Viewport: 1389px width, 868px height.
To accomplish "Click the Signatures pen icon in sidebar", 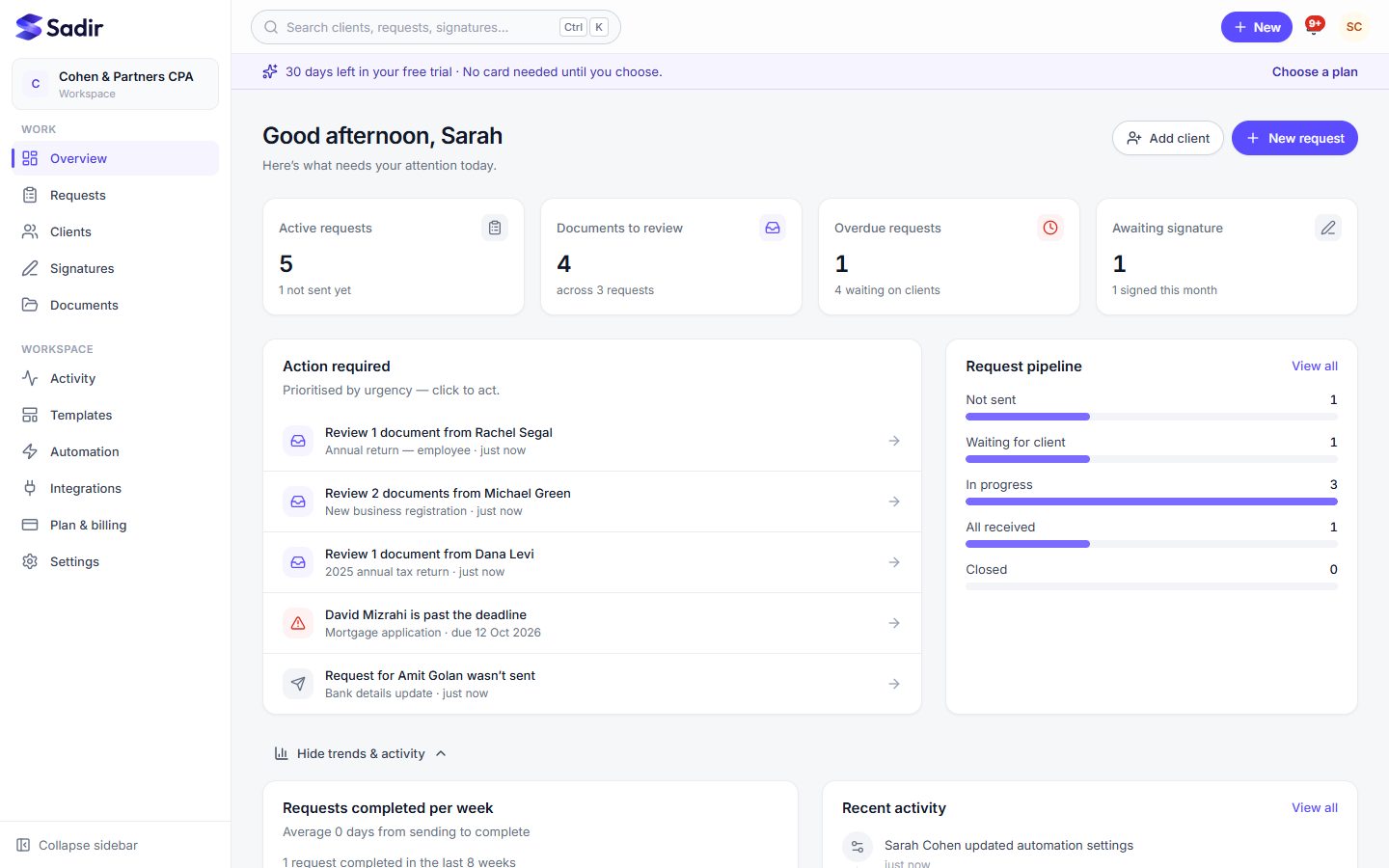I will (30, 268).
